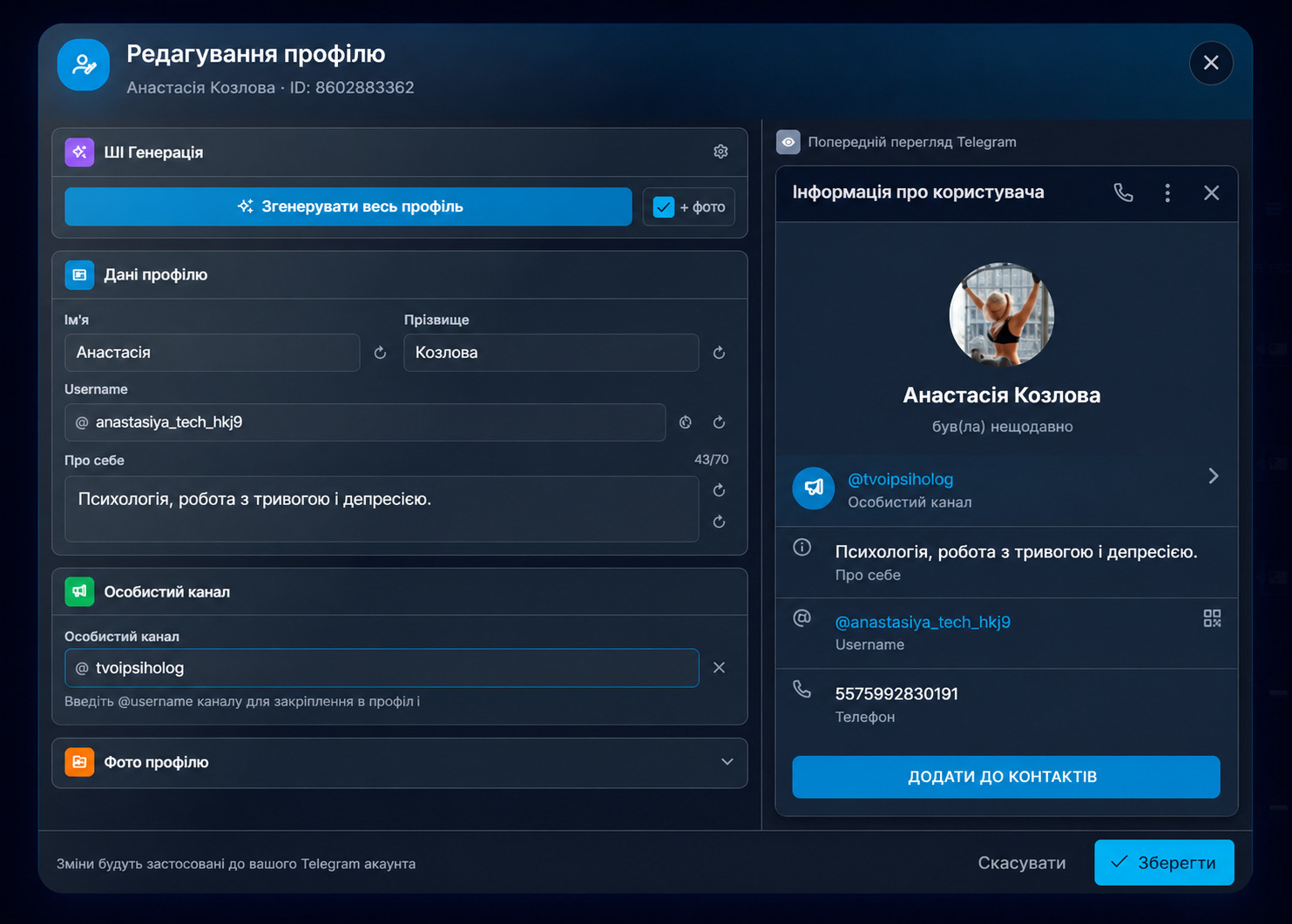Open the @tvoipsiholog channel link
The height and width of the screenshot is (924, 1292).
[x=900, y=479]
